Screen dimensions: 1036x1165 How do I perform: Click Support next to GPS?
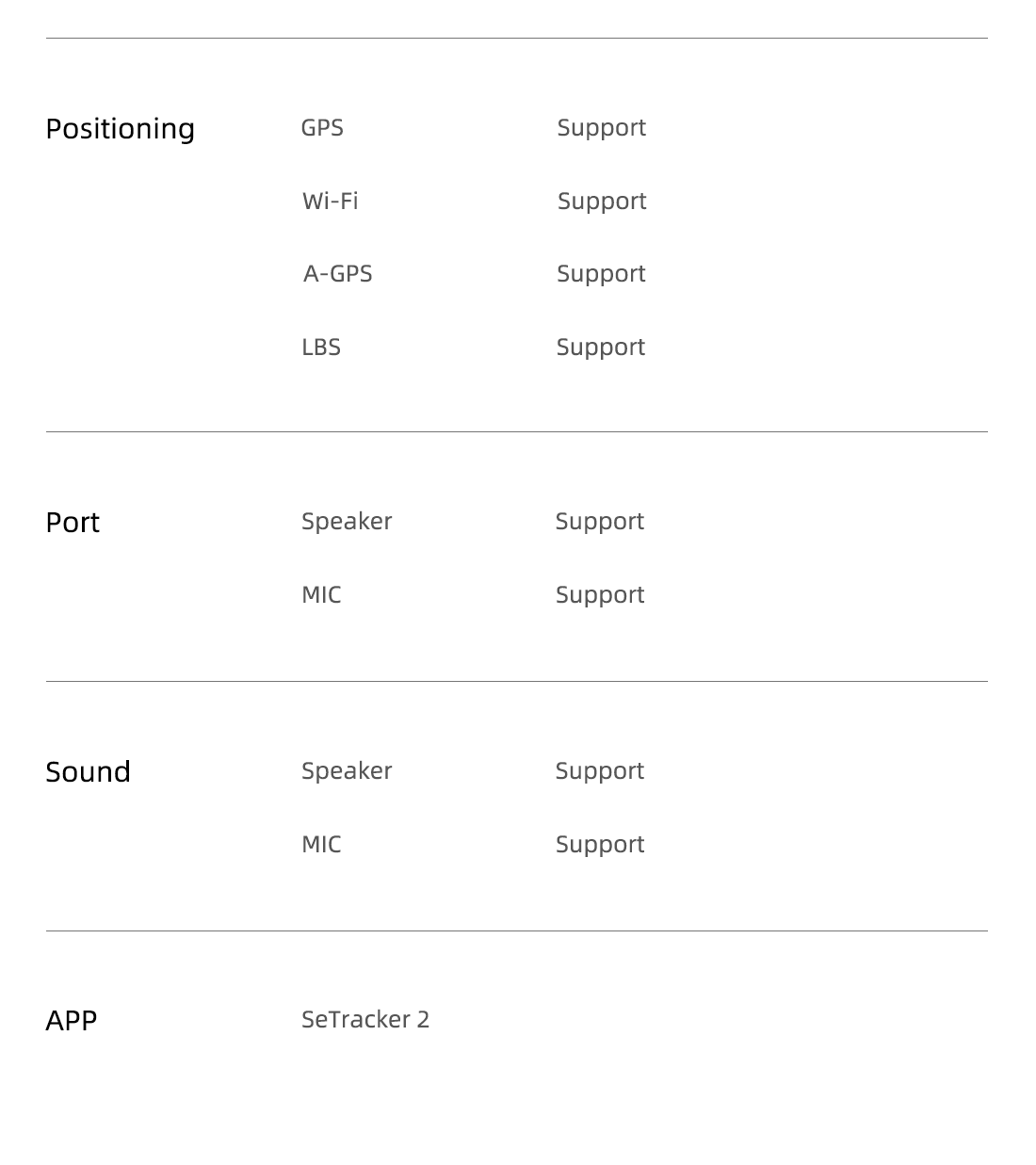coord(601,128)
